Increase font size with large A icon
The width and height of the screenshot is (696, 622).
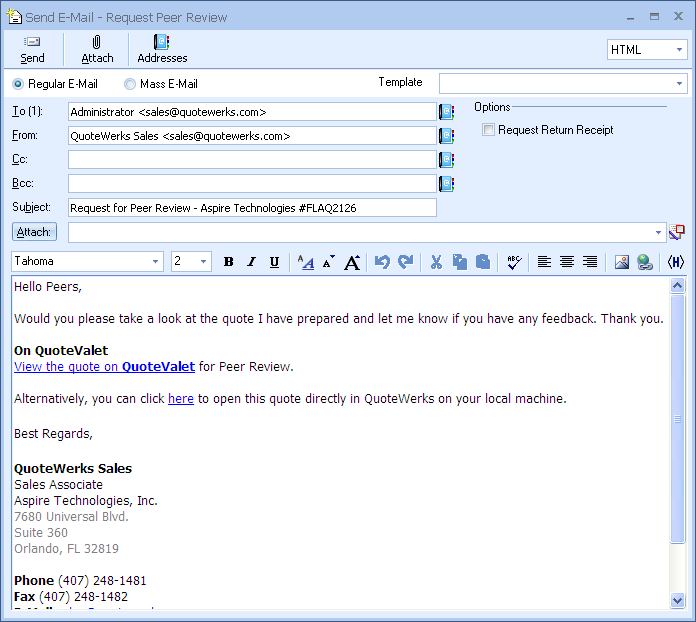pyautogui.click(x=352, y=262)
